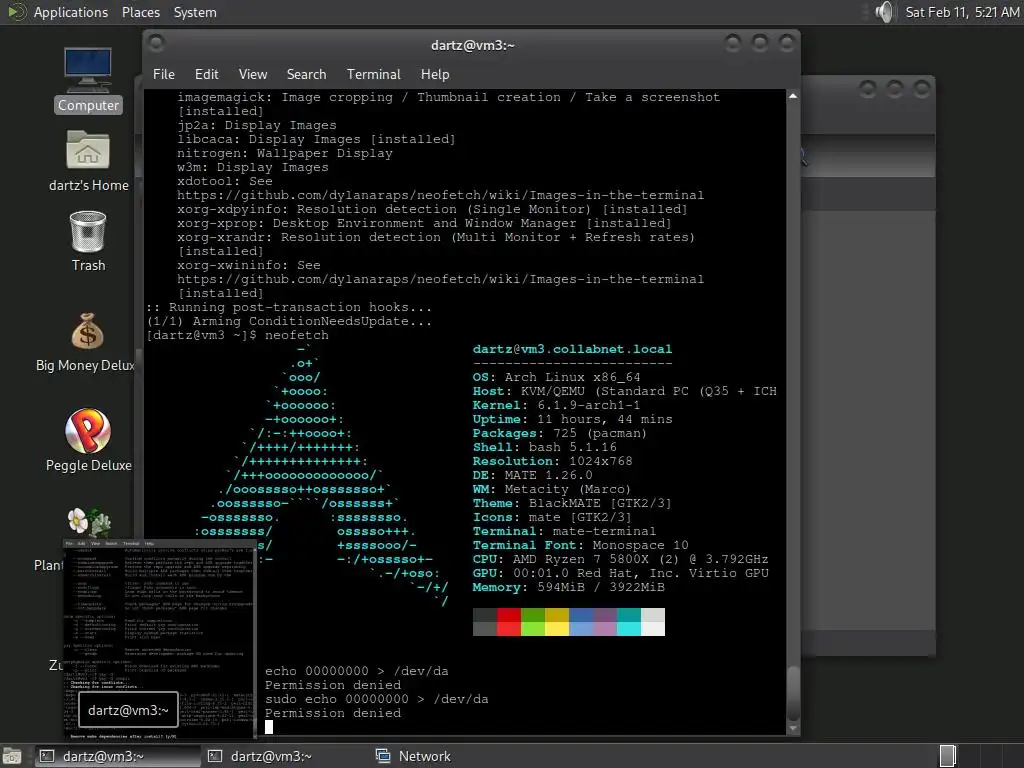Screen dimensions: 1024x768
Task: Open the Applications menu
Action: 71,12
